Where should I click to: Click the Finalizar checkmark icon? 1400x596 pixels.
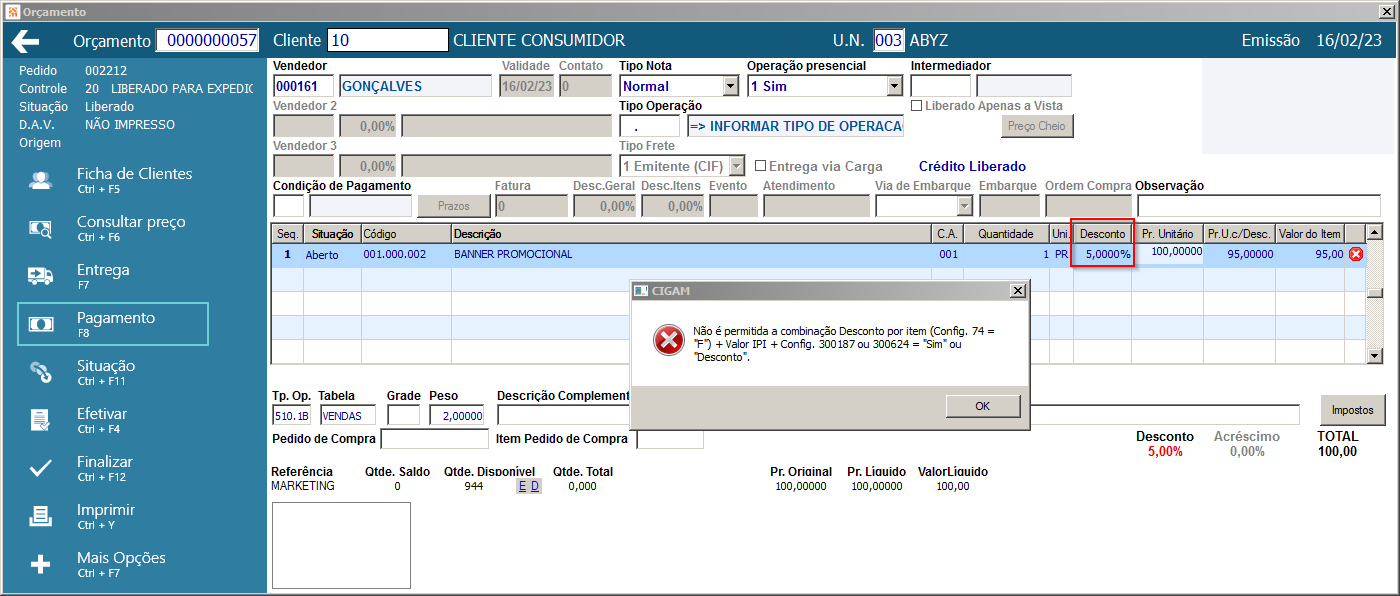tap(41, 468)
